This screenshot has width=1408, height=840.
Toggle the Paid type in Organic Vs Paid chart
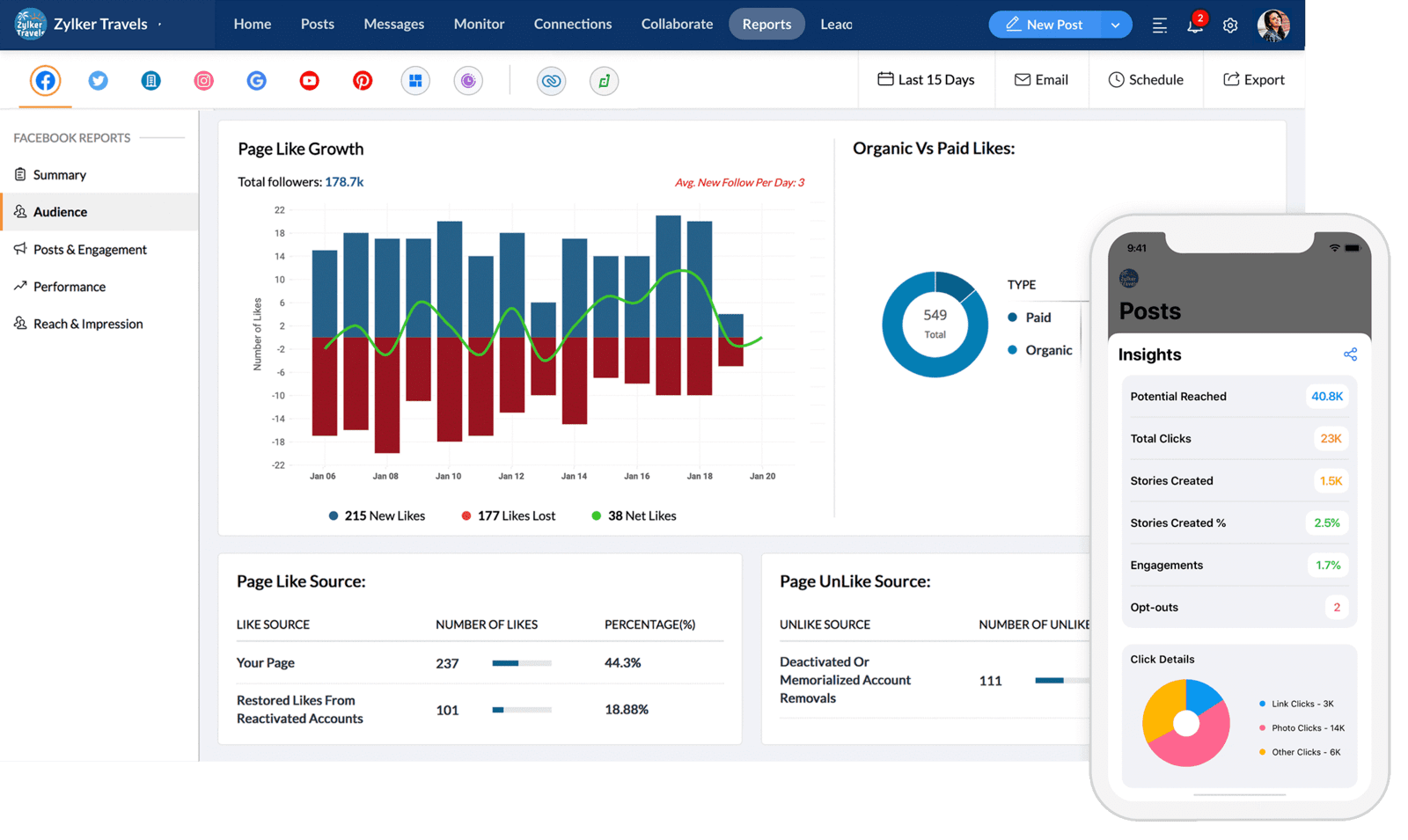[x=1030, y=318]
